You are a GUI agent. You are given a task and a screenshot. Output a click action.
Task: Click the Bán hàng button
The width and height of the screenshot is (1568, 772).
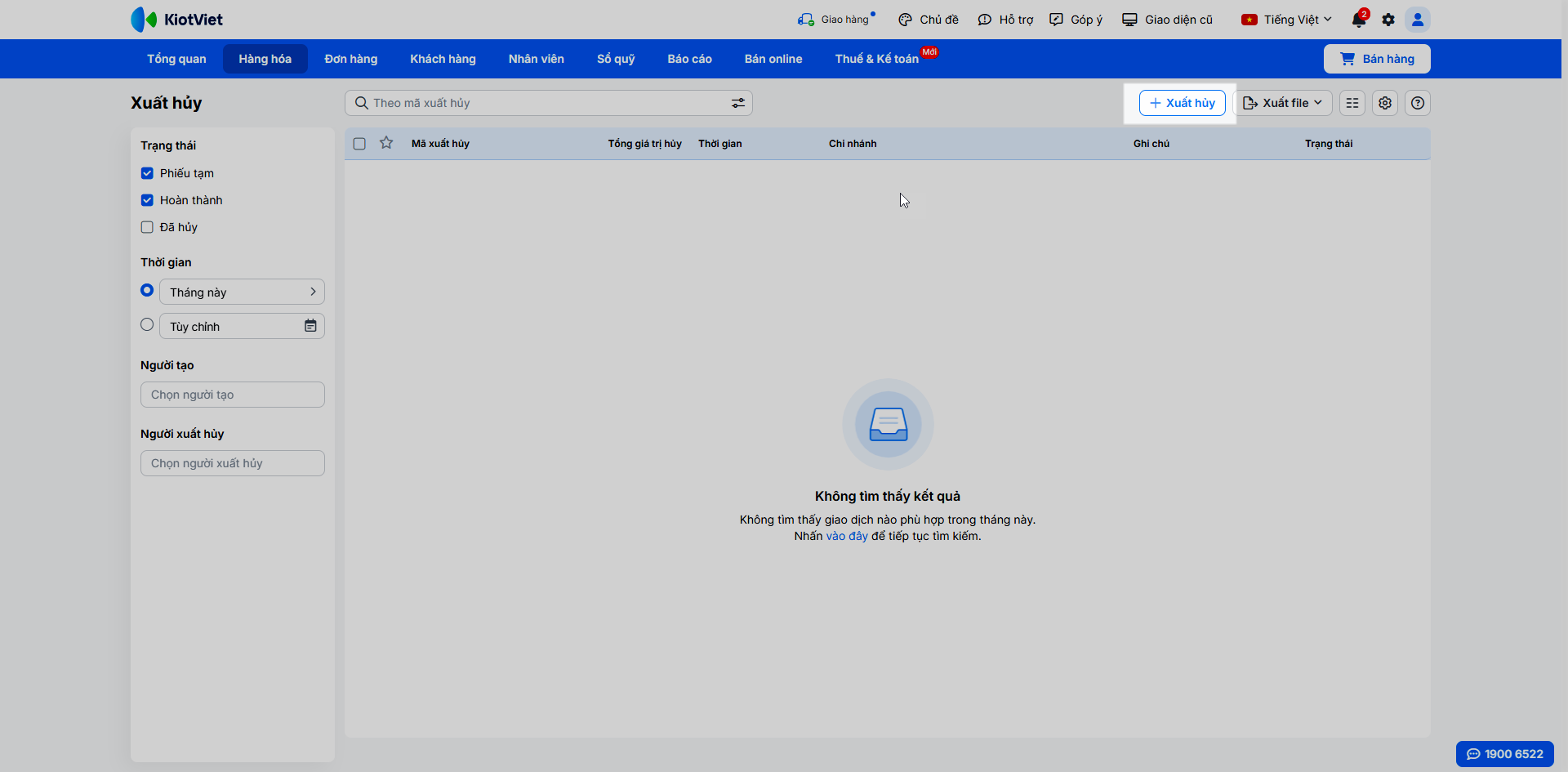pos(1377,59)
